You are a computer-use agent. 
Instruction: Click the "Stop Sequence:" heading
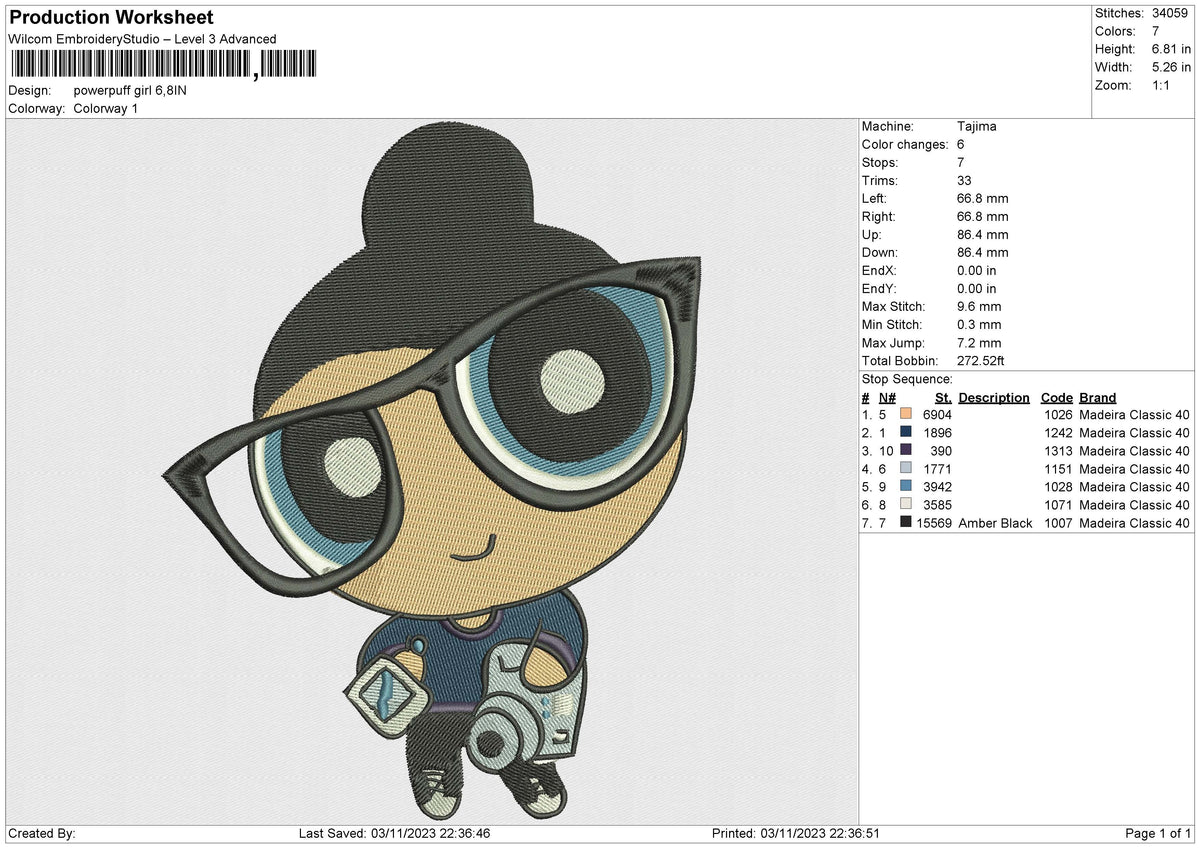tap(907, 380)
